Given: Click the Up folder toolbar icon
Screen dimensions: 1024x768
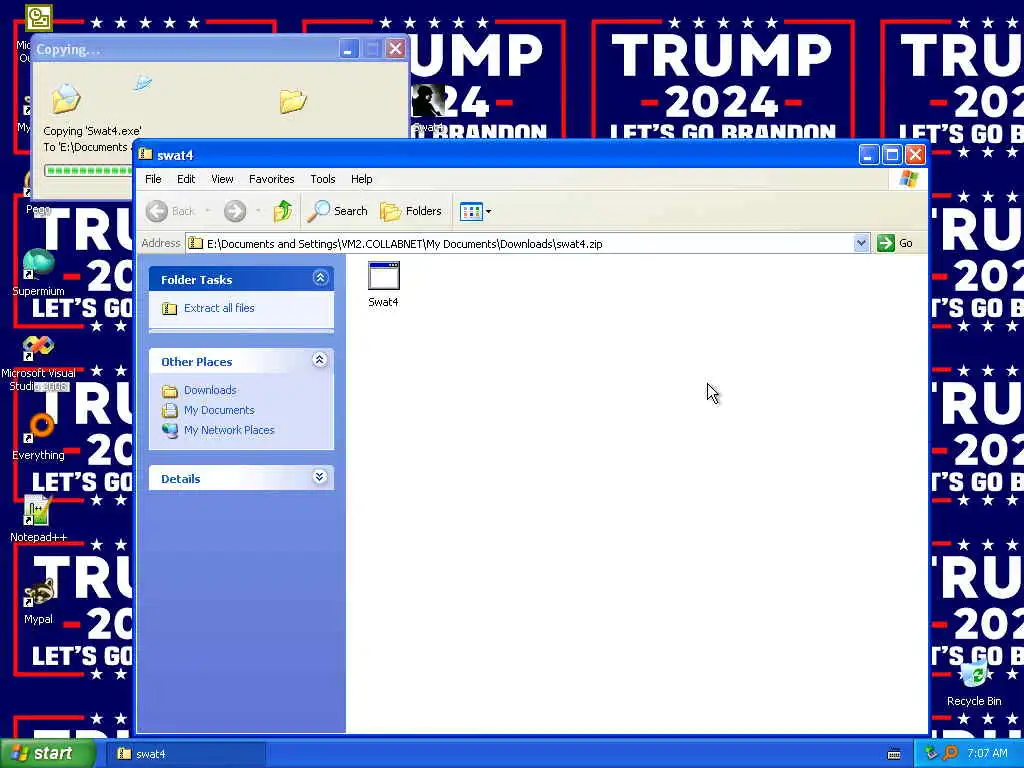Looking at the screenshot, I should 283,211.
